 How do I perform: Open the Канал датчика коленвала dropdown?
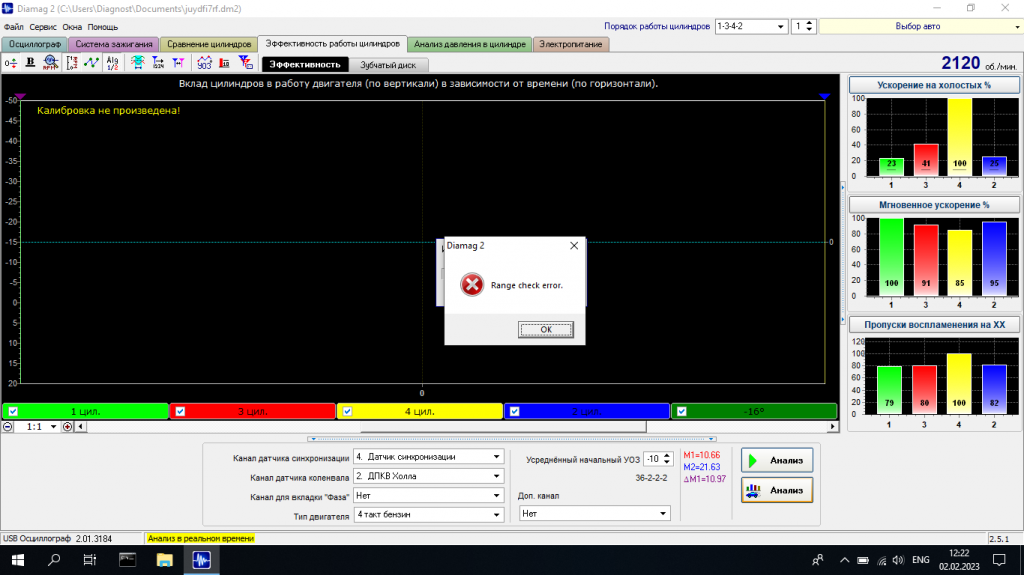(428, 476)
